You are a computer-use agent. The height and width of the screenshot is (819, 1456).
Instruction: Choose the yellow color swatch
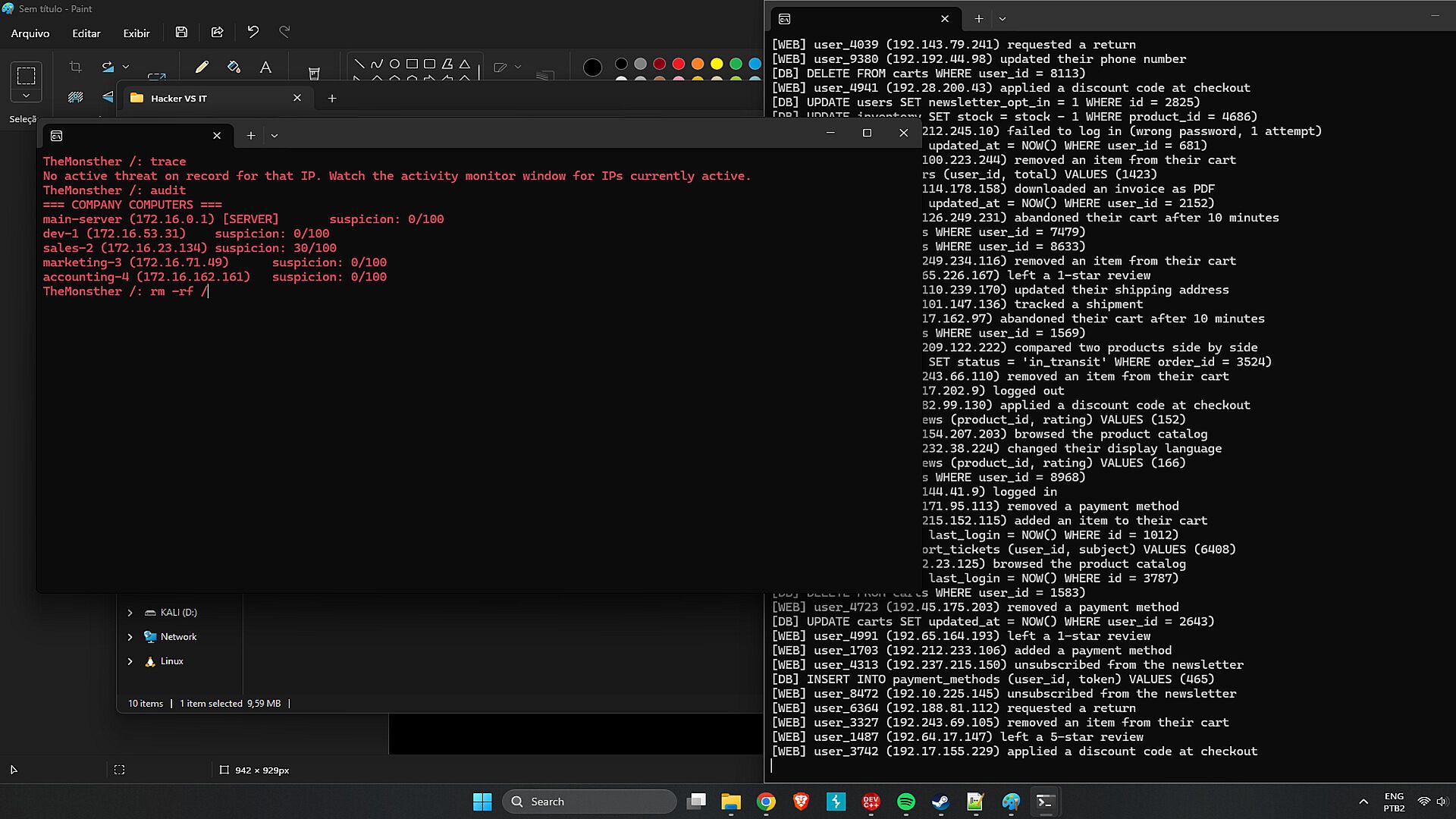coord(717,64)
